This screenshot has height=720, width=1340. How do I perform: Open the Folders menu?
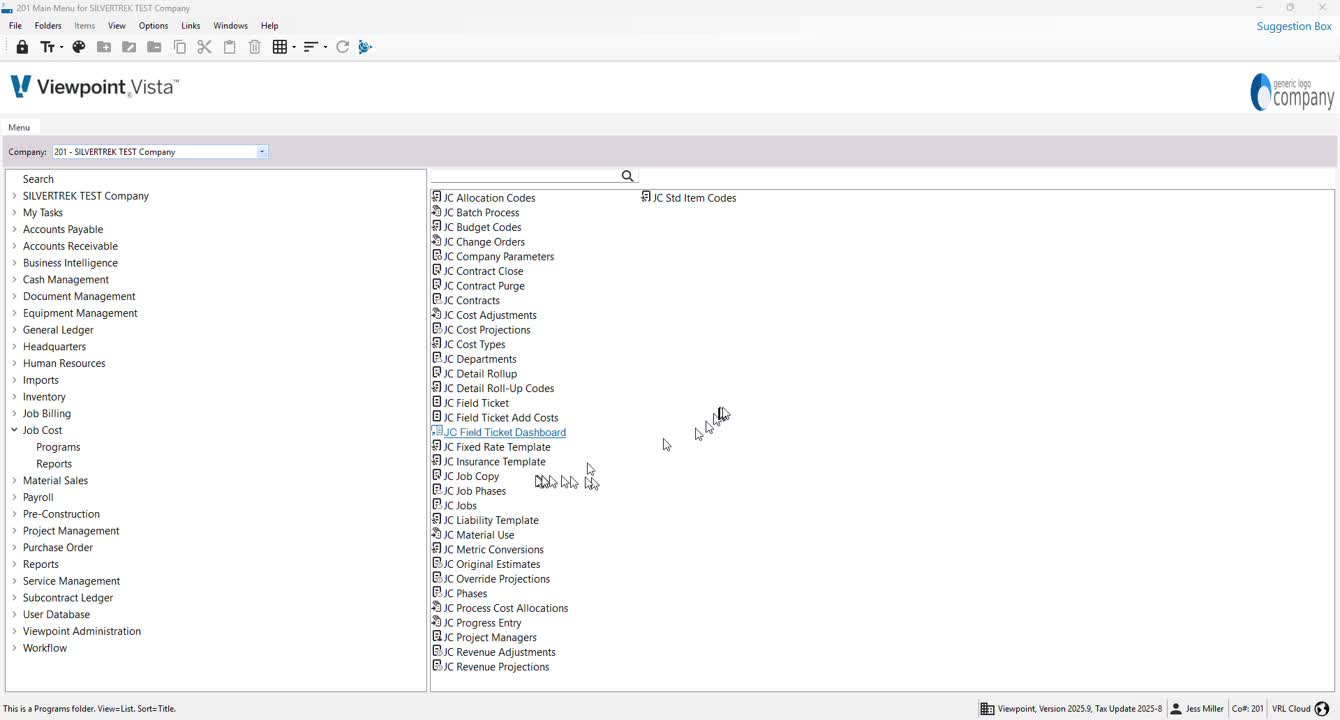click(48, 26)
